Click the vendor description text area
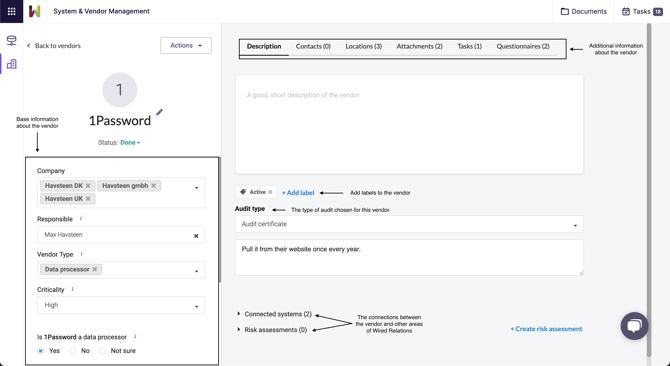The width and height of the screenshot is (670, 366). click(409, 124)
